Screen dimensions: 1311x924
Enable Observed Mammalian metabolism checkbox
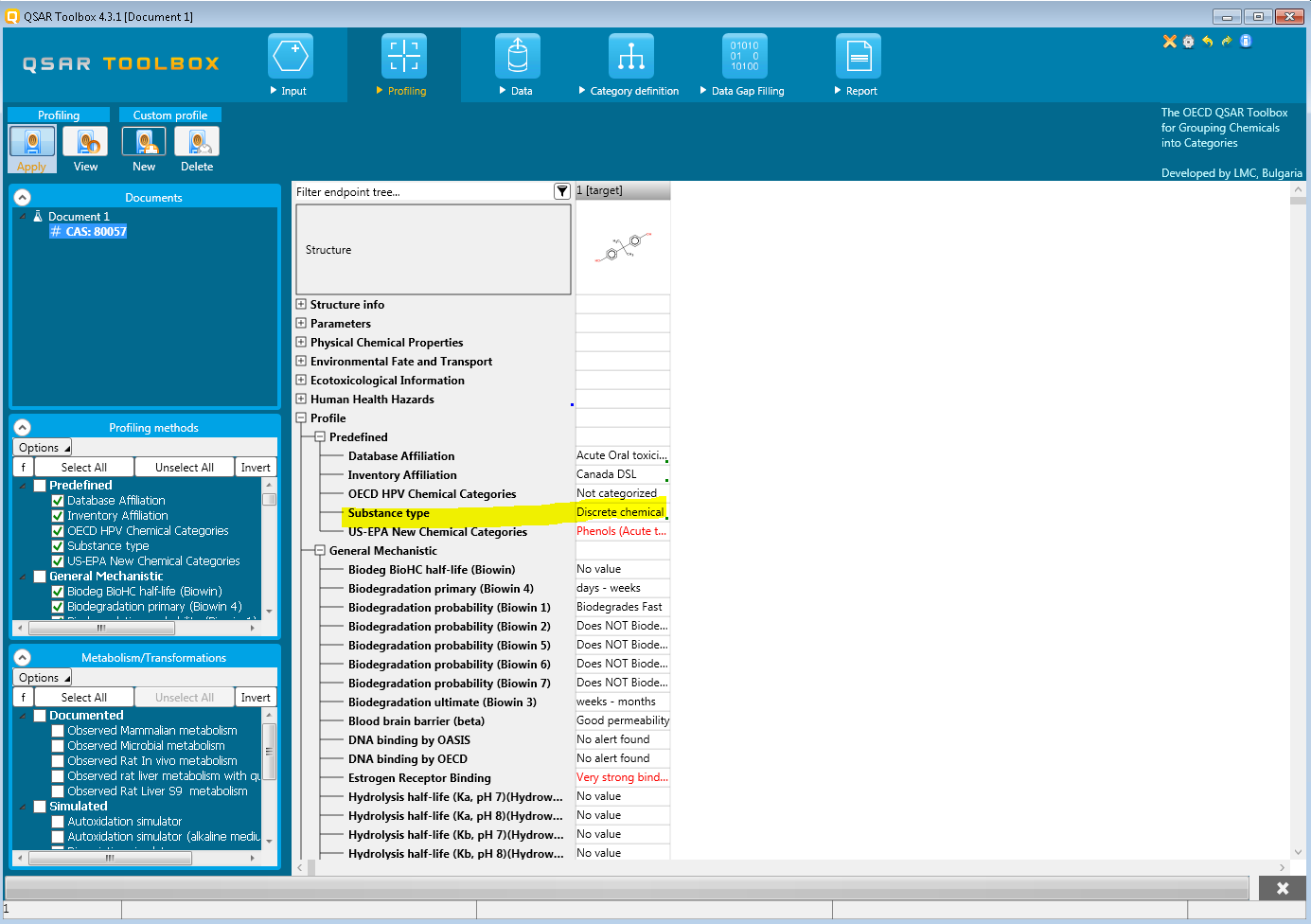(58, 731)
